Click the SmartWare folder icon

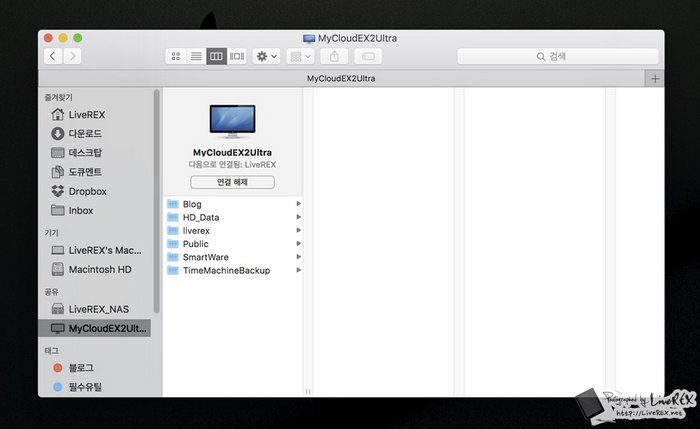tap(173, 257)
